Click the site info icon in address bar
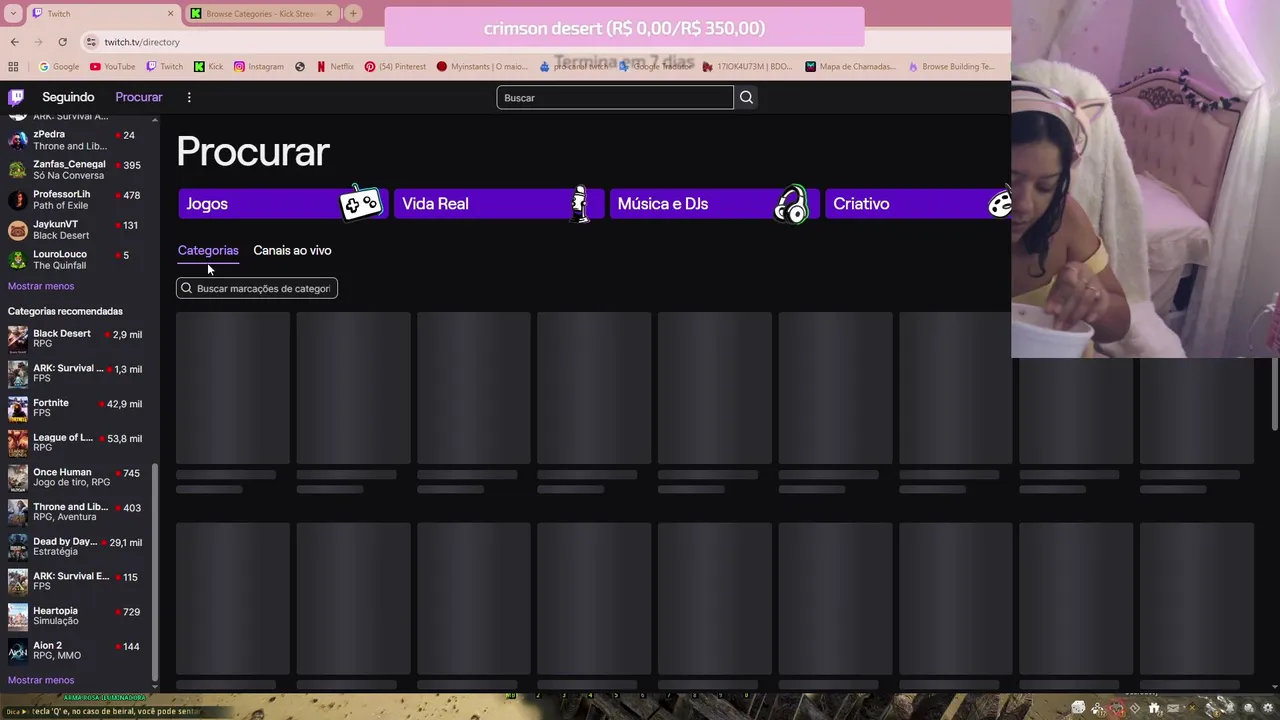Screen dimensions: 1280x720 tap(91, 42)
